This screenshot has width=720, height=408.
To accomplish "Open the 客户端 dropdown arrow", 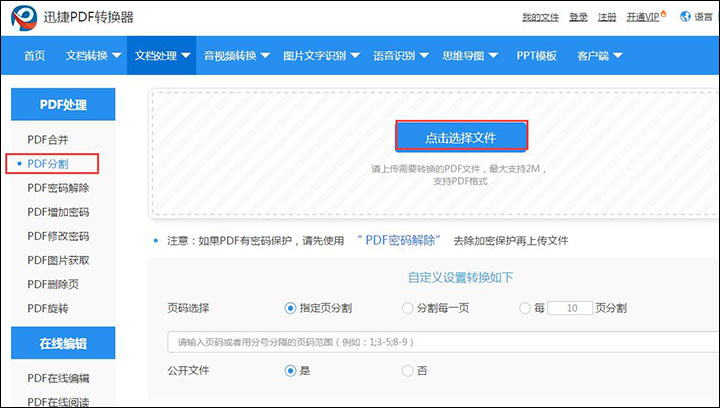I will tap(618, 56).
